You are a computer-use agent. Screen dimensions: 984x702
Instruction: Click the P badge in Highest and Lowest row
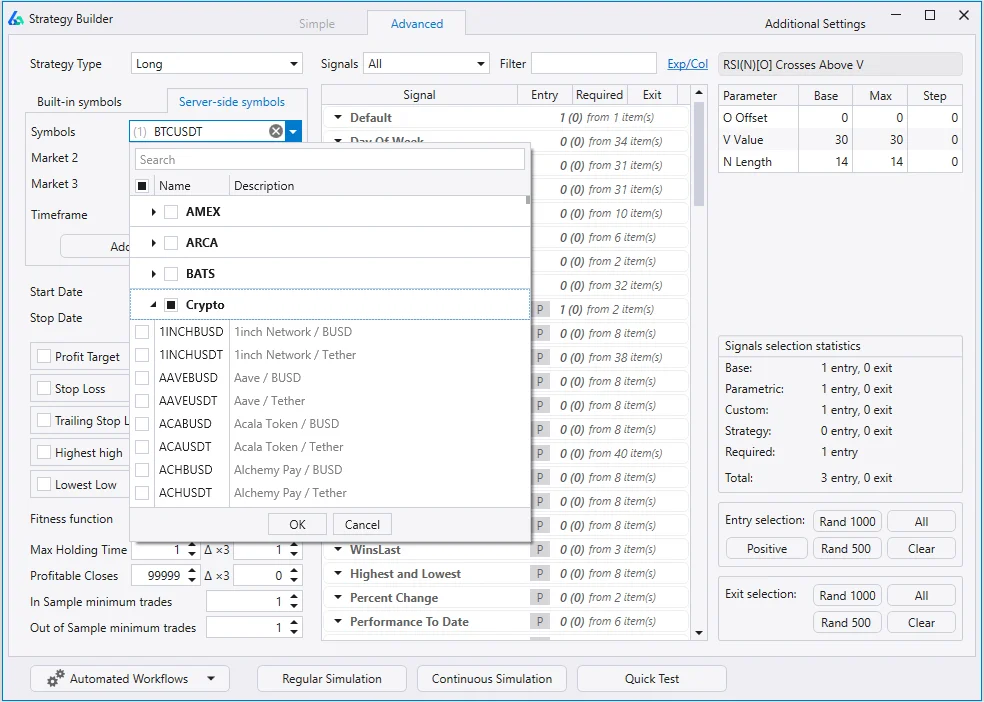539,573
